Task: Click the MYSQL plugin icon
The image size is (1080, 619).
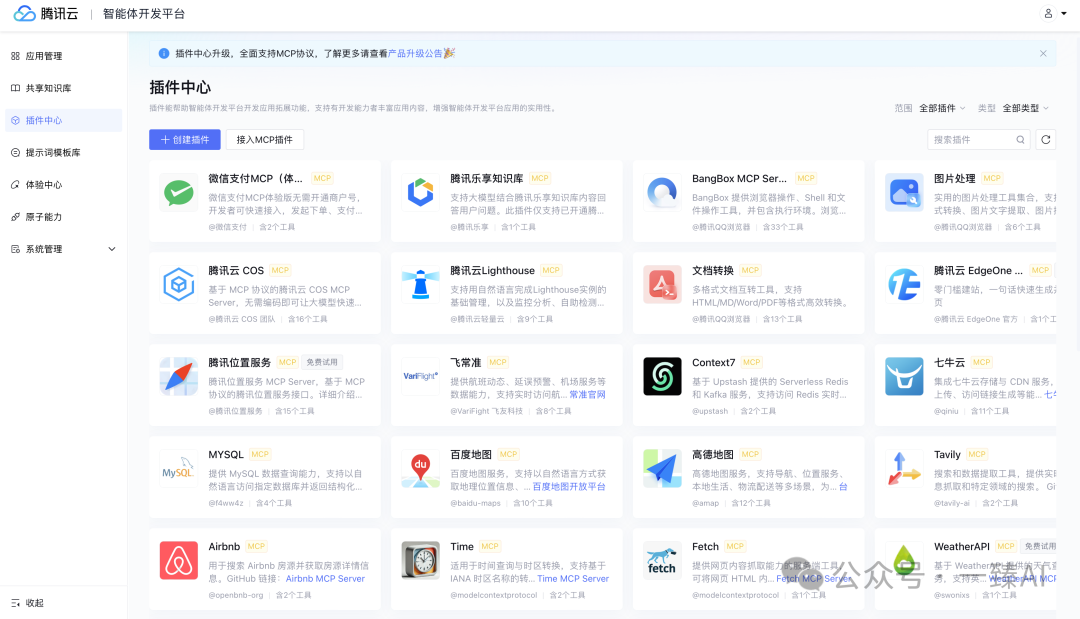Action: coord(178,469)
